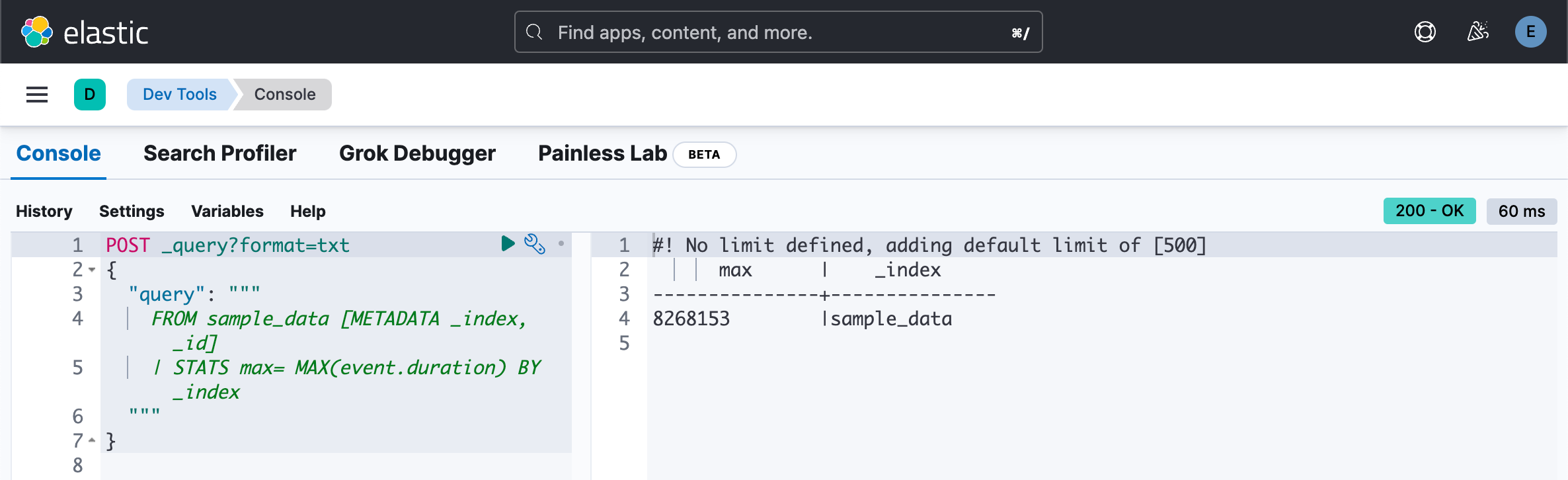Click the Help link

[307, 212]
